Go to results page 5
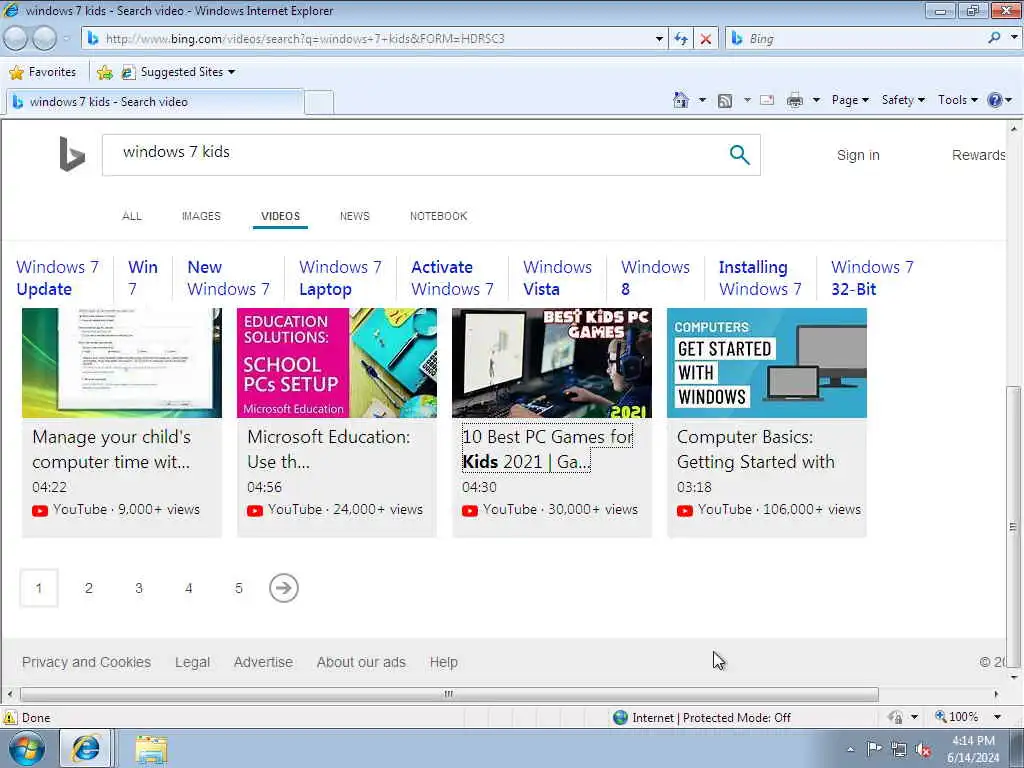This screenshot has width=1024, height=768. tap(238, 588)
